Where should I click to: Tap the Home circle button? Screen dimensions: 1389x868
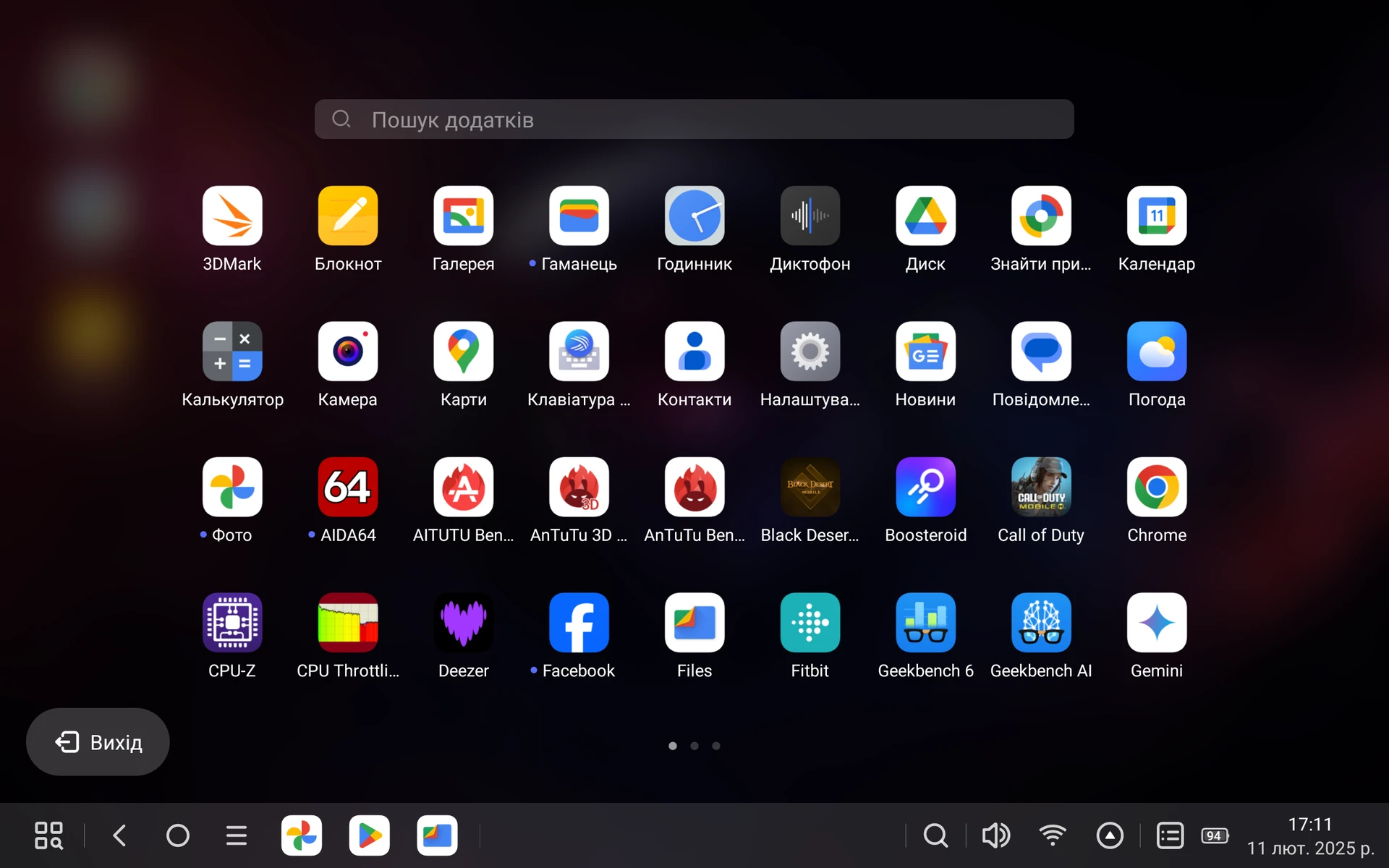[x=178, y=835]
